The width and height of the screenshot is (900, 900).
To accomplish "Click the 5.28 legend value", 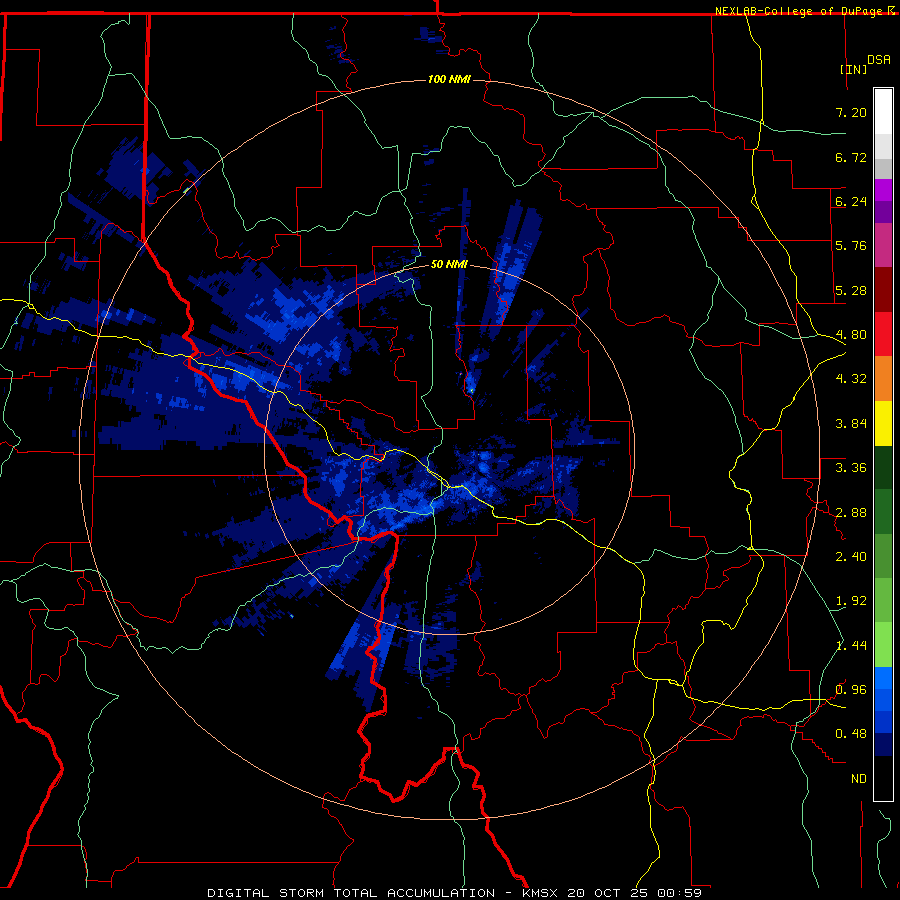I will pyautogui.click(x=851, y=290).
